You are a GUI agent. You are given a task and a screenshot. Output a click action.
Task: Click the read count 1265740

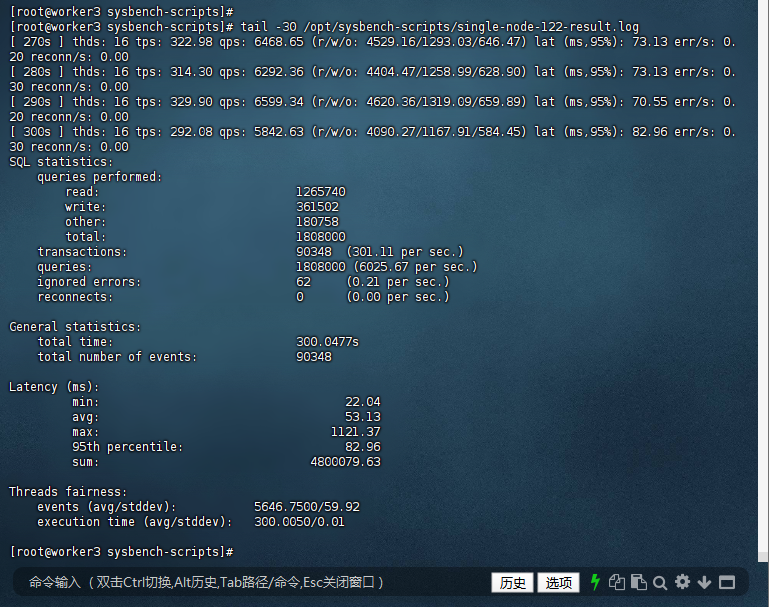coord(321,192)
